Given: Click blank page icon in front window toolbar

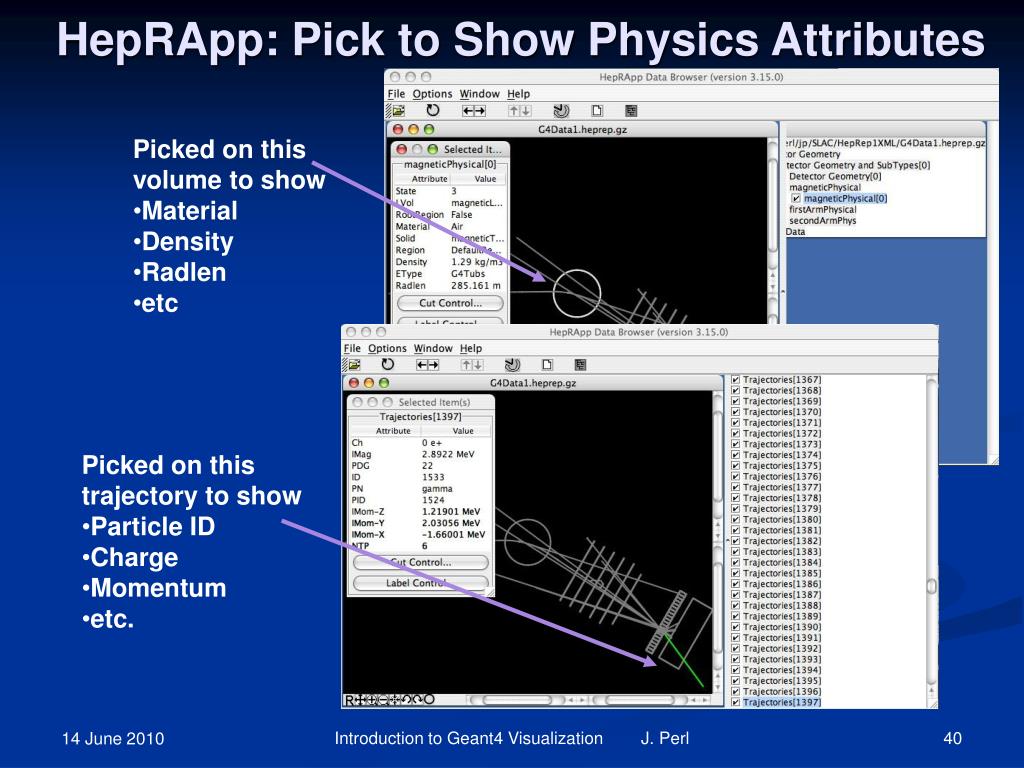Looking at the screenshot, I should (547, 364).
